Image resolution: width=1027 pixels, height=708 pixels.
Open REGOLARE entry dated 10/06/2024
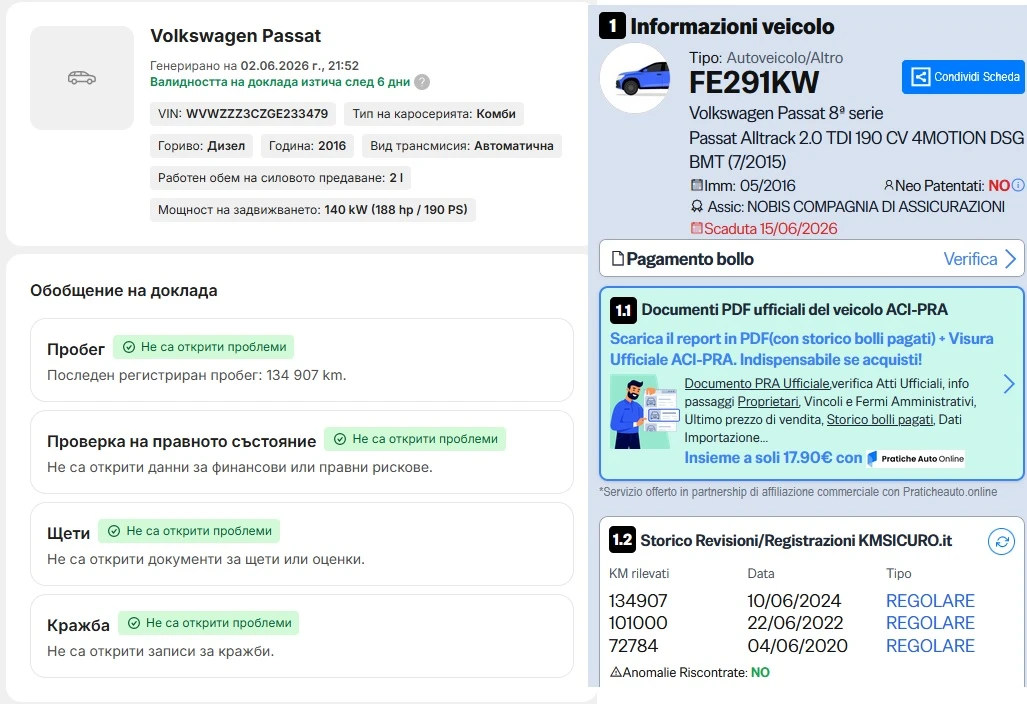click(930, 601)
